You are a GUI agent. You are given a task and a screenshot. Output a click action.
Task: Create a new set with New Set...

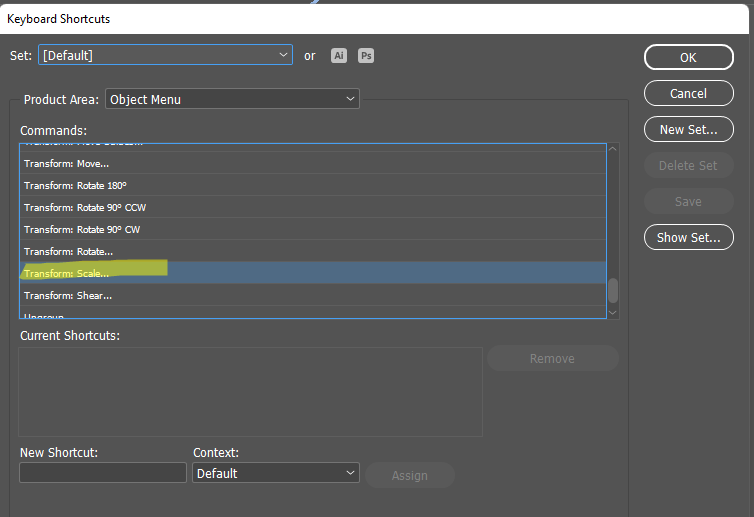689,129
